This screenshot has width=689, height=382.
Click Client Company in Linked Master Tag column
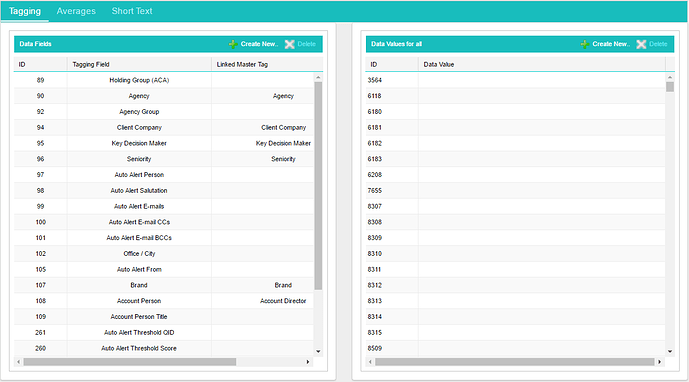pos(283,127)
